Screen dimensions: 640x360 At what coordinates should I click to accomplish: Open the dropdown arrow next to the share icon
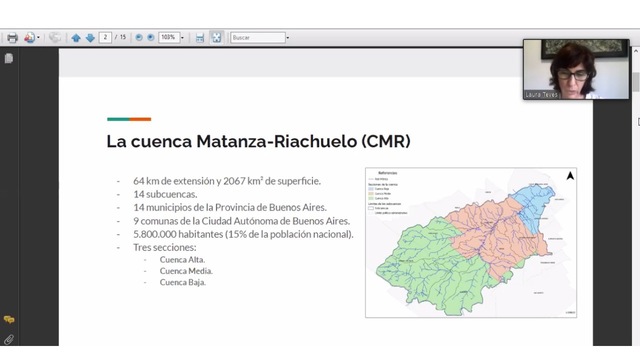pos(38,38)
